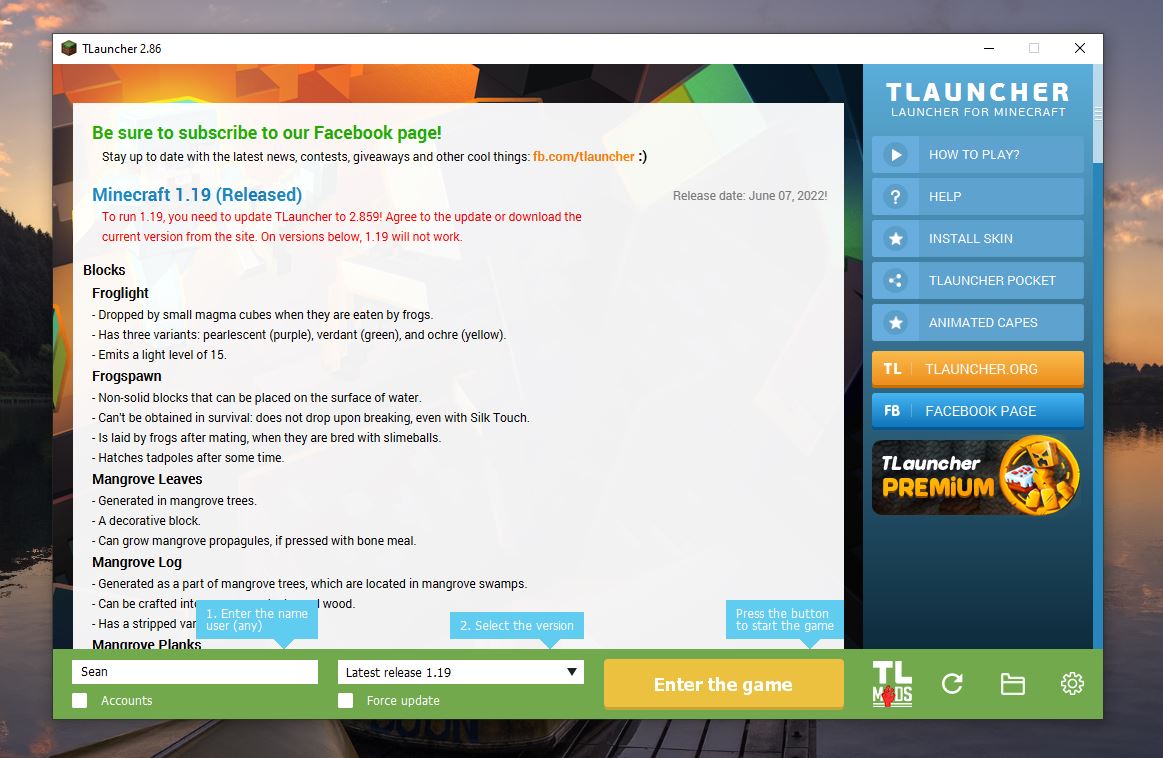
Task: Open the FACEBOOK PAGE link
Action: [977, 410]
